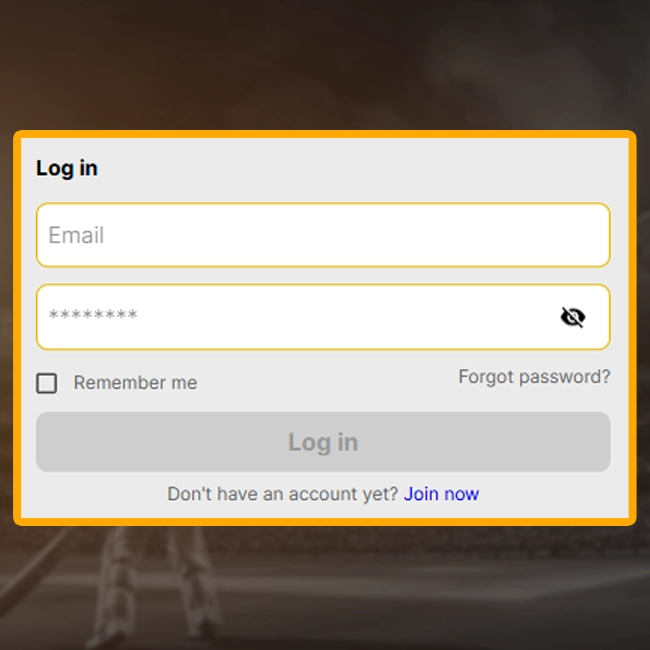Click the Don't have an account yet text
The width and height of the screenshot is (650, 650).
point(283,494)
